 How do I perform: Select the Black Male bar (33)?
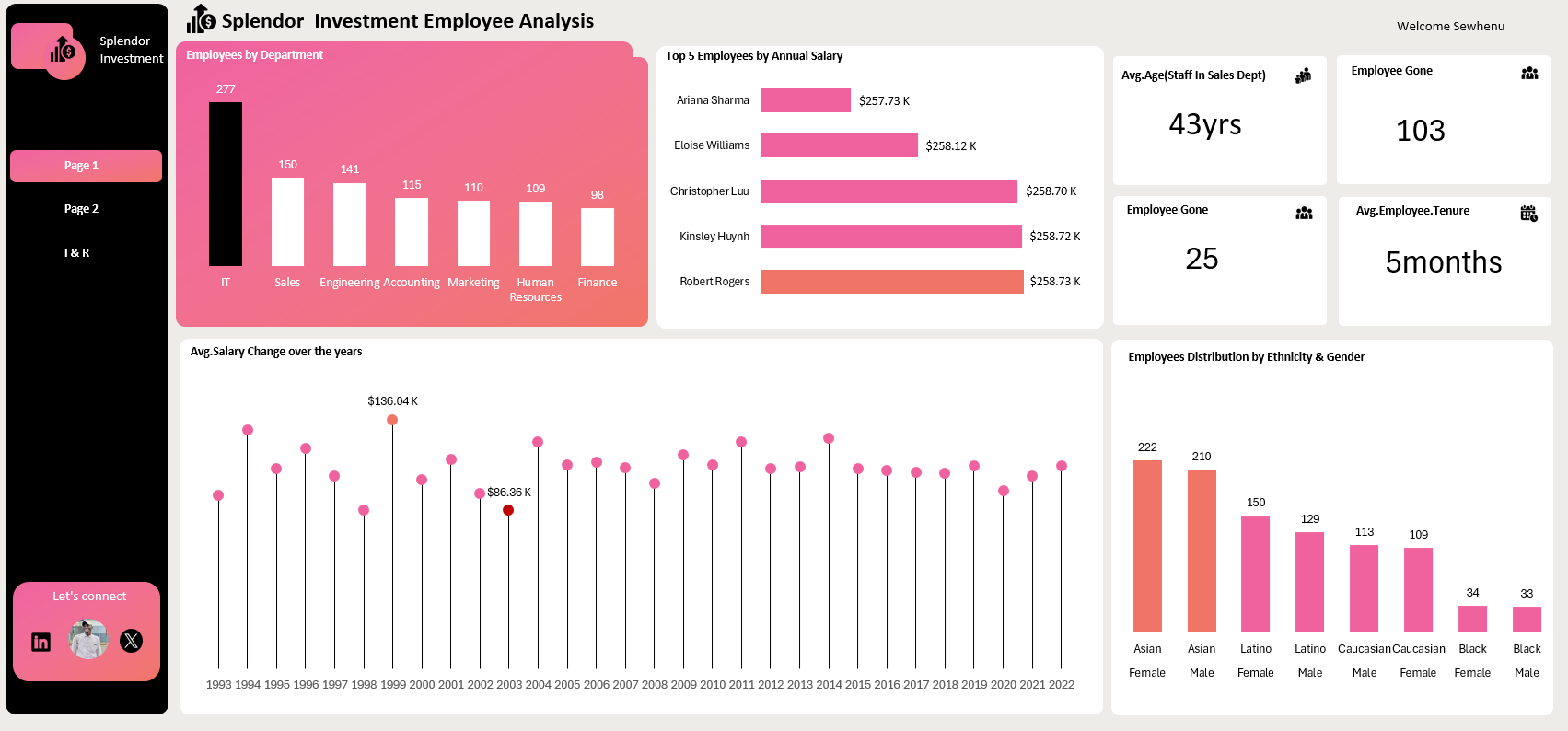[x=1527, y=620]
